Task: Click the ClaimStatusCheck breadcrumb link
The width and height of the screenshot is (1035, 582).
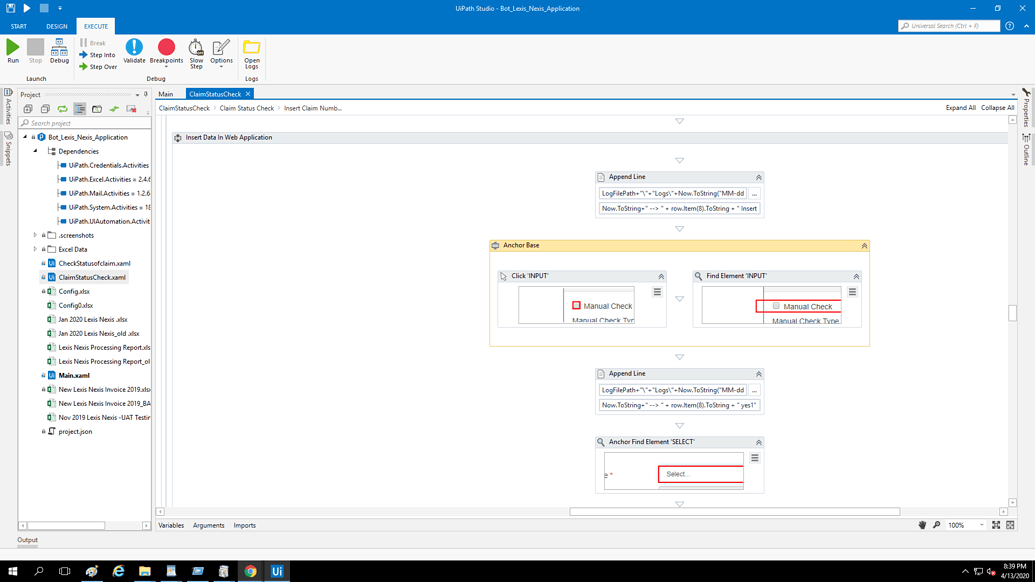Action: (x=184, y=108)
